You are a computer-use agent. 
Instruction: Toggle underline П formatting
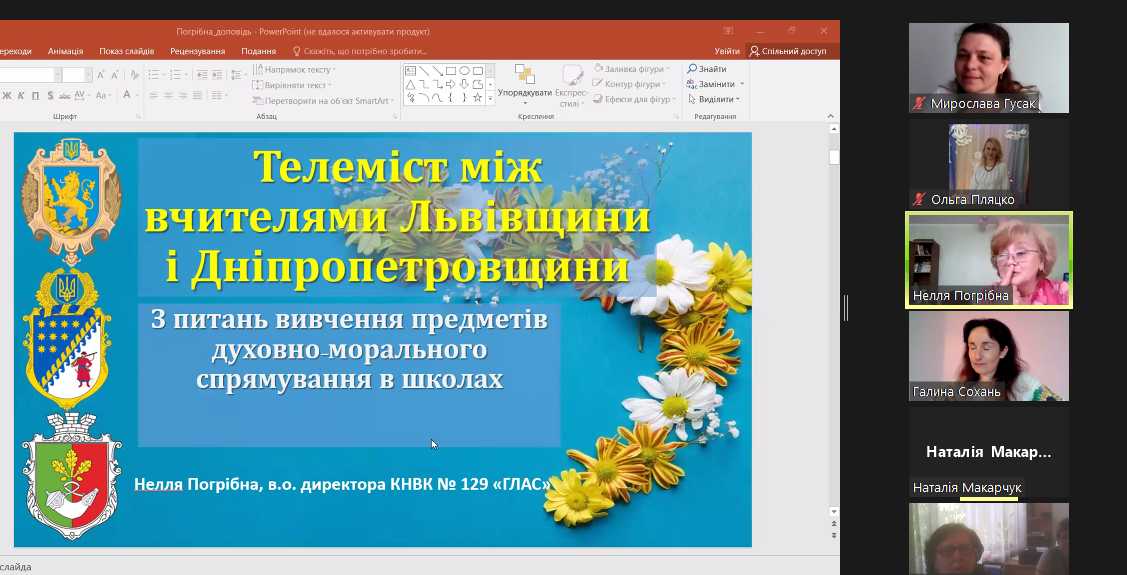tap(35, 96)
